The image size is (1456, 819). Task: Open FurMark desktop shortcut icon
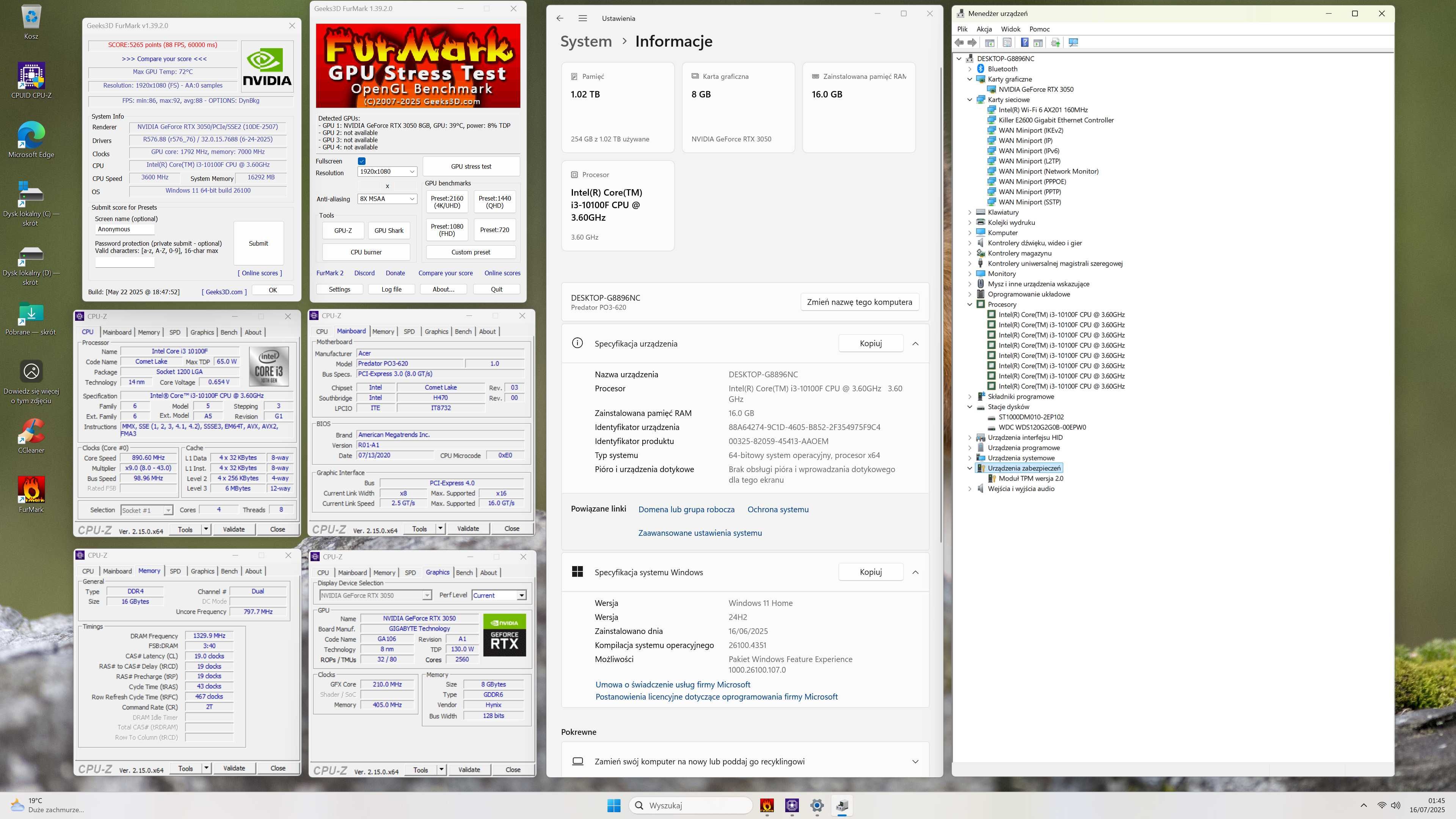pos(31,494)
